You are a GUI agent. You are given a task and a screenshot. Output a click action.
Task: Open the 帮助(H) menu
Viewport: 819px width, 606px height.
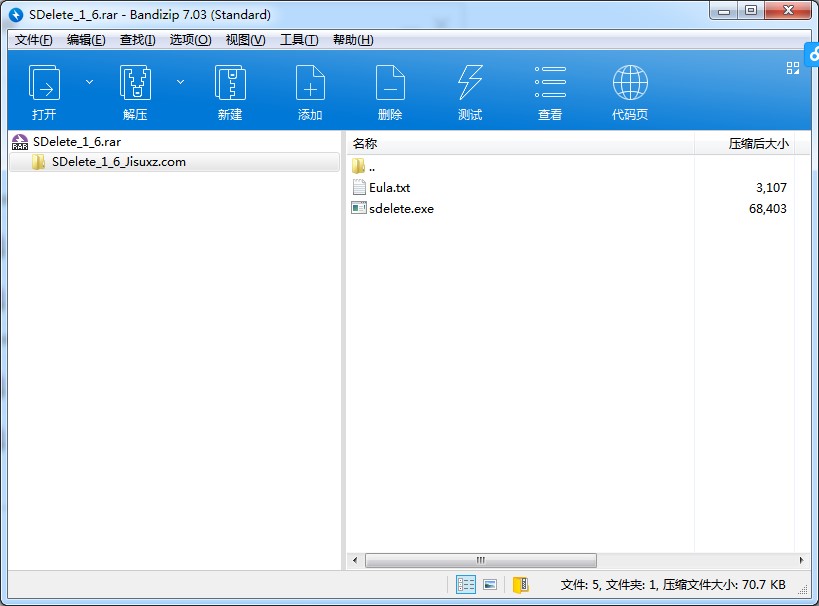(353, 40)
